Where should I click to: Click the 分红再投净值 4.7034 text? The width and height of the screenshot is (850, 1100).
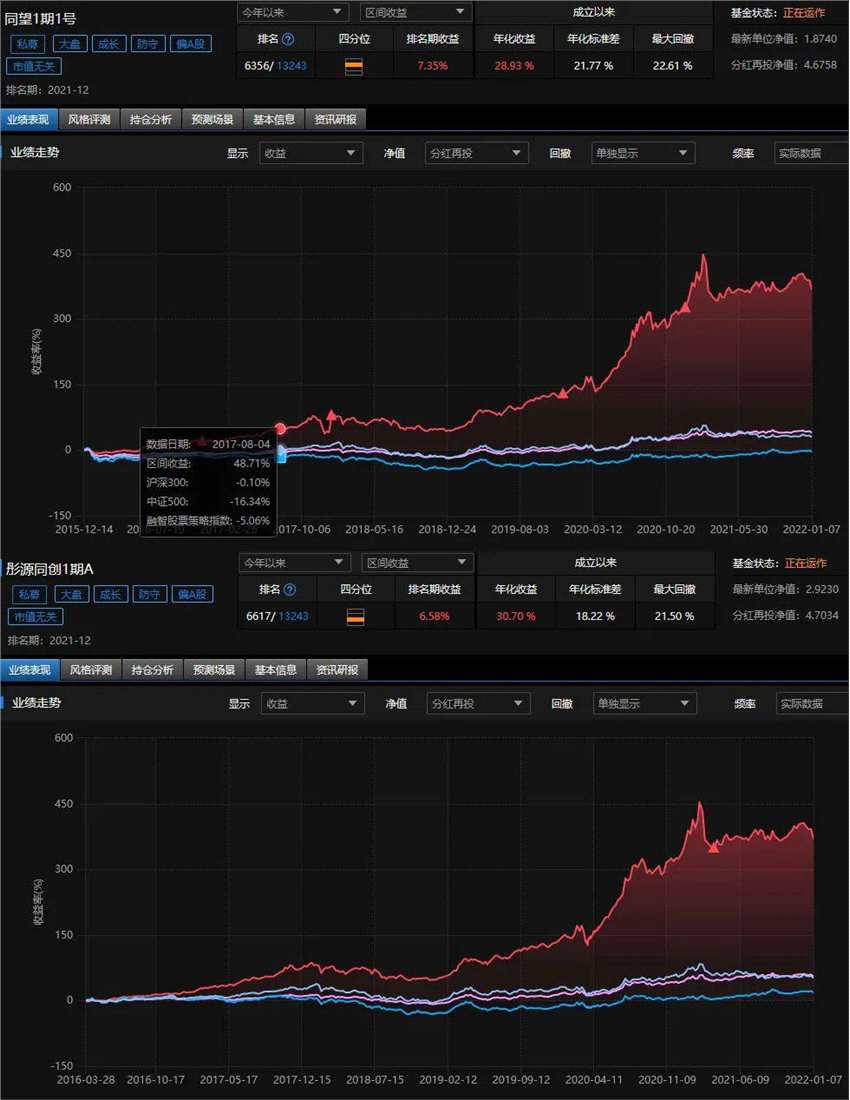(x=785, y=615)
